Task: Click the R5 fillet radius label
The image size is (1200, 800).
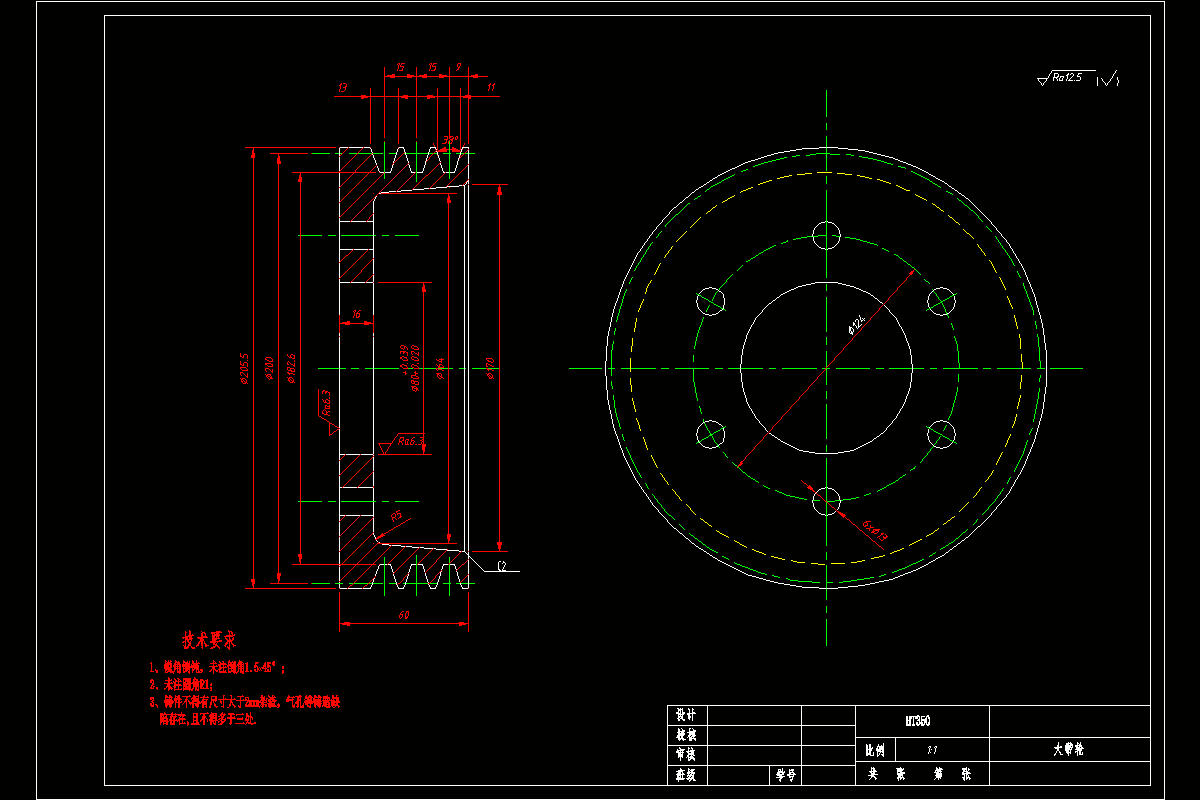Action: click(396, 516)
